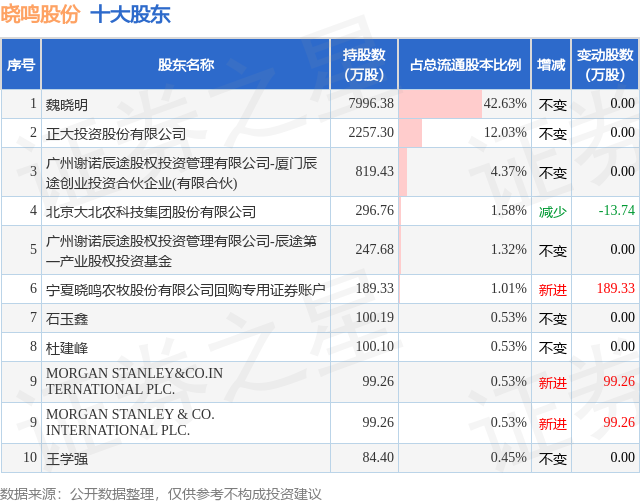Click holdings value 100.19
Screen dimensions: 640x503
click(374, 317)
